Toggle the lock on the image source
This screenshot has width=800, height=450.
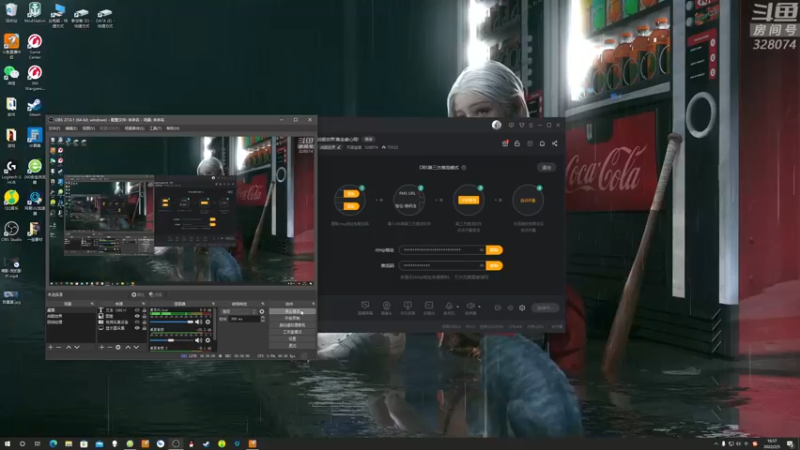(144, 316)
